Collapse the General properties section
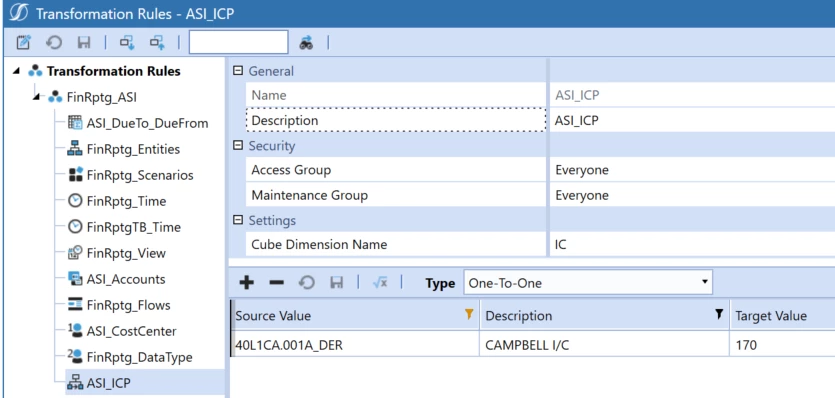The height and width of the screenshot is (398, 835). pos(238,71)
